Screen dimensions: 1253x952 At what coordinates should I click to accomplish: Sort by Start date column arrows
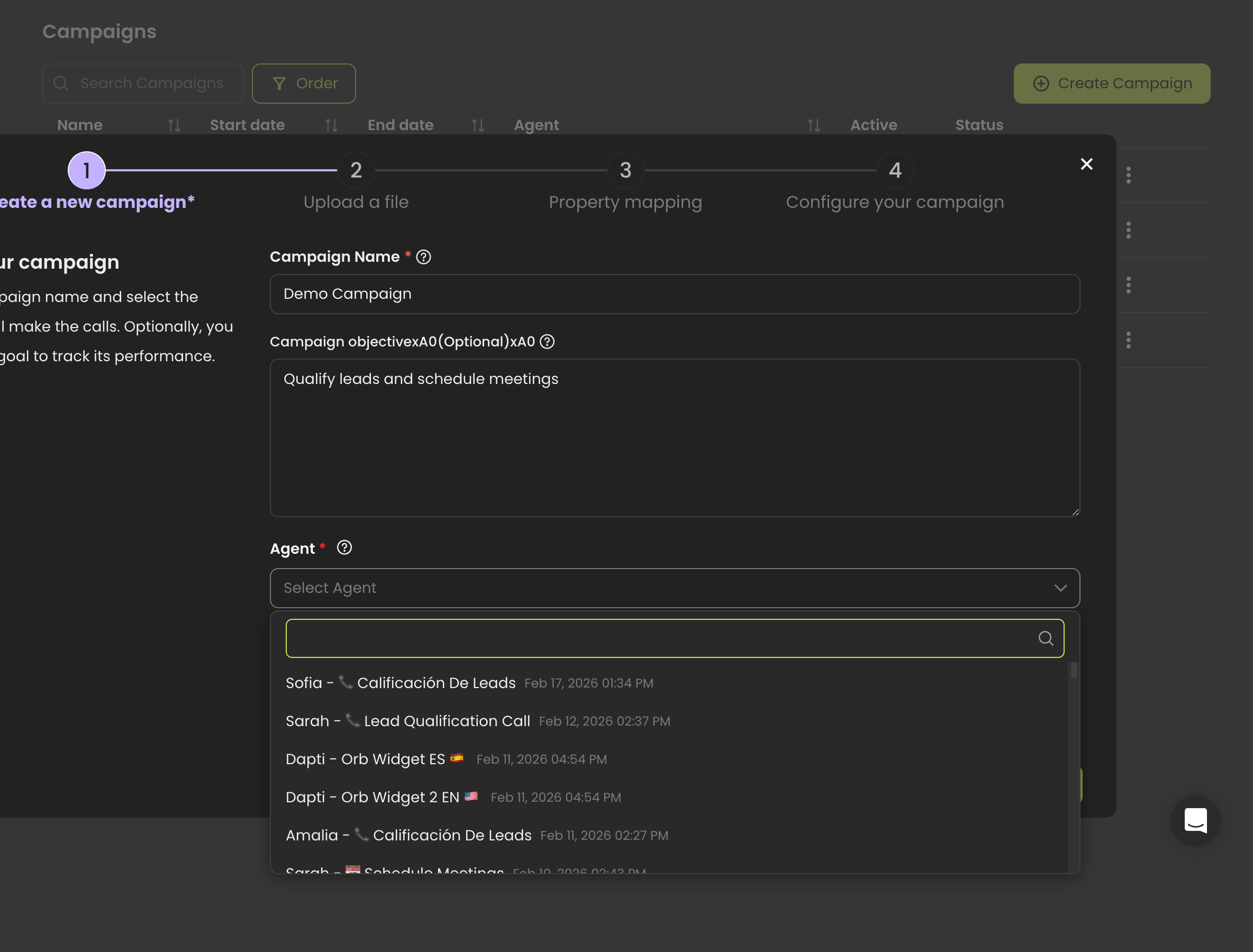tap(331, 125)
